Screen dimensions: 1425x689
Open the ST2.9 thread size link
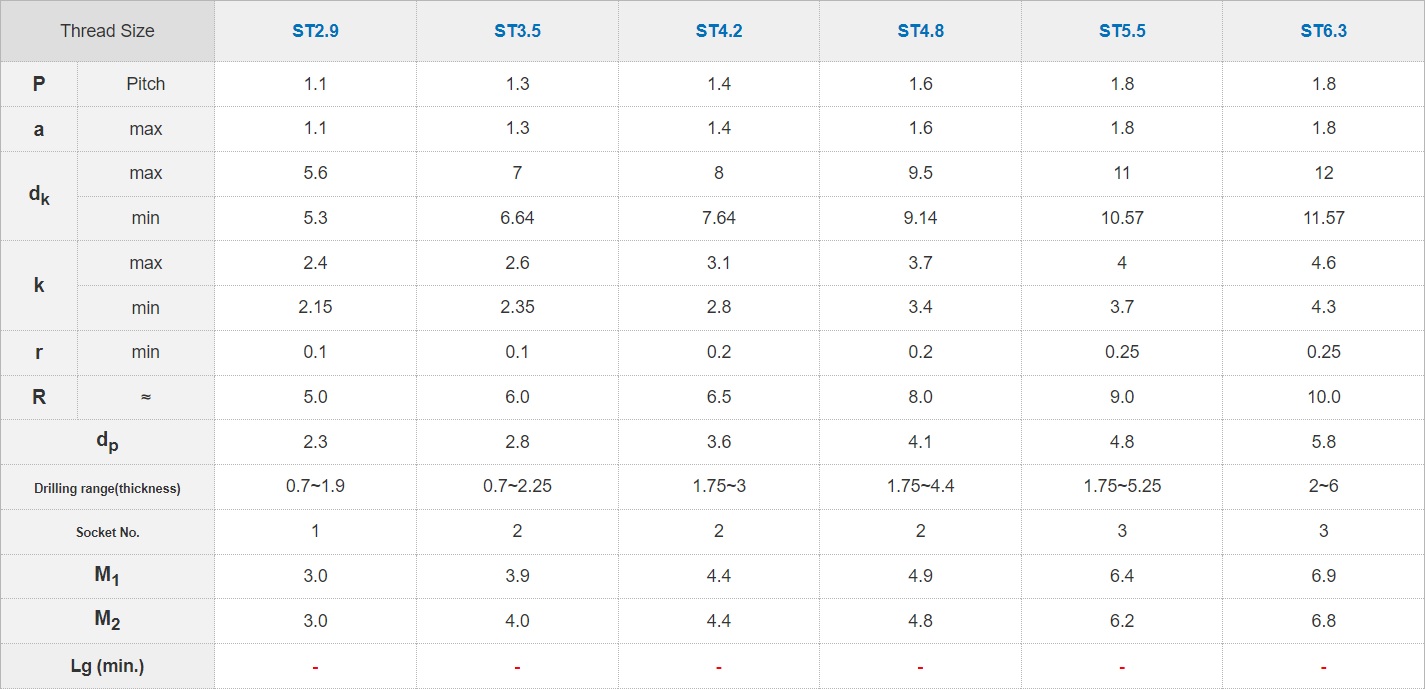[315, 31]
